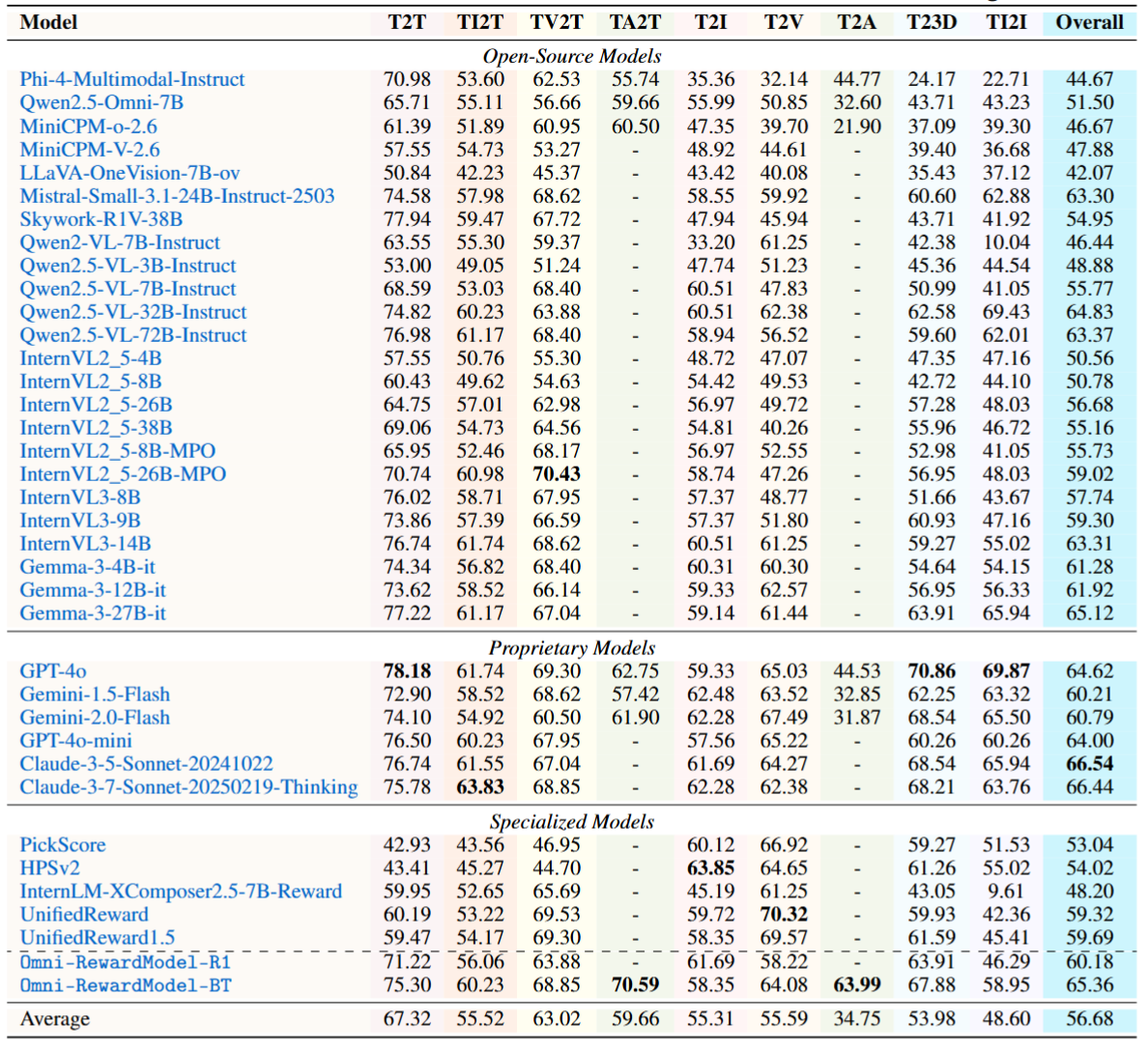Click the Average row label
The image size is (1148, 1050).
pyautogui.click(x=55, y=1019)
